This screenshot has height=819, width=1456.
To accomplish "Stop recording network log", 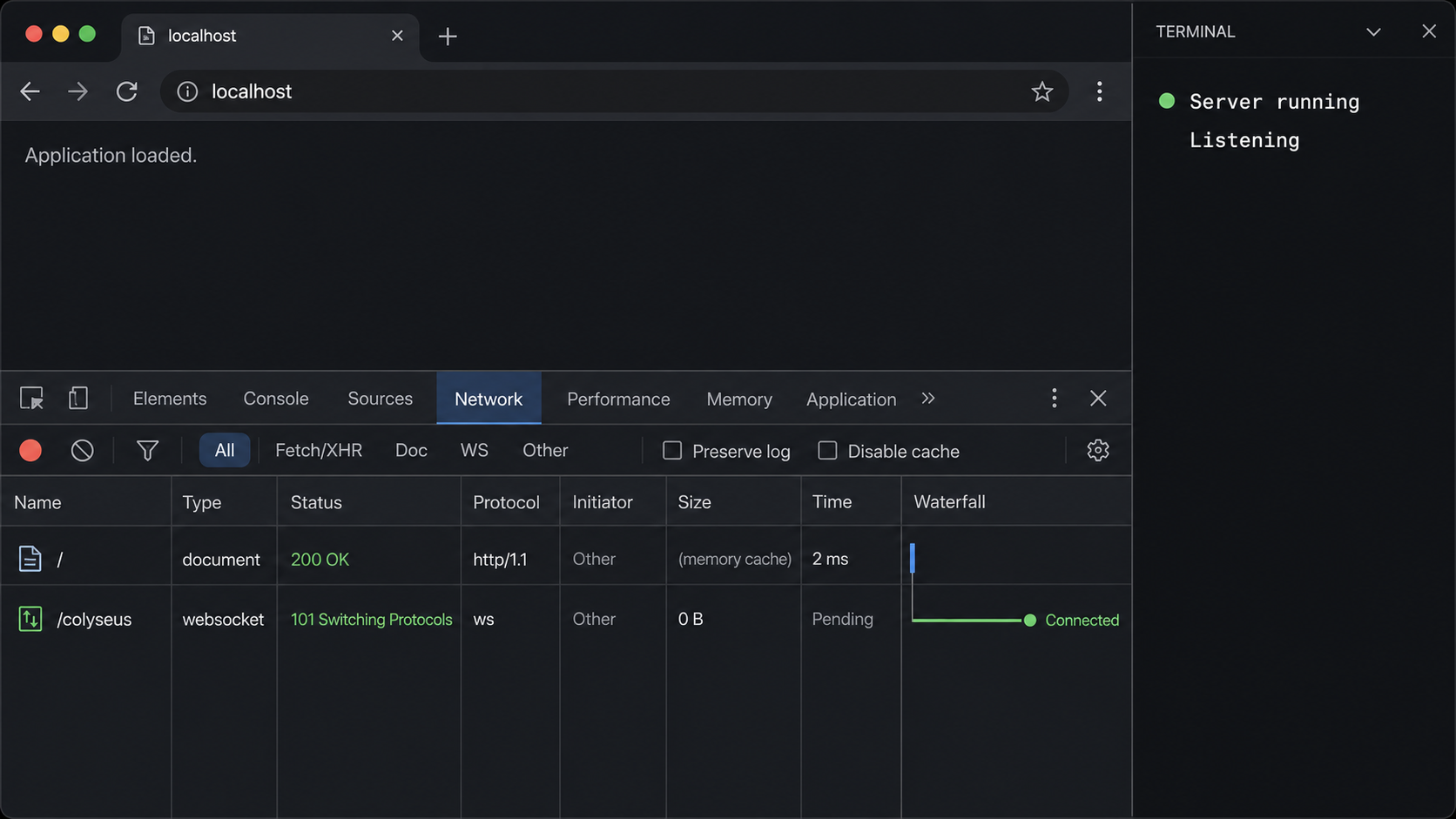I will pyautogui.click(x=30, y=450).
